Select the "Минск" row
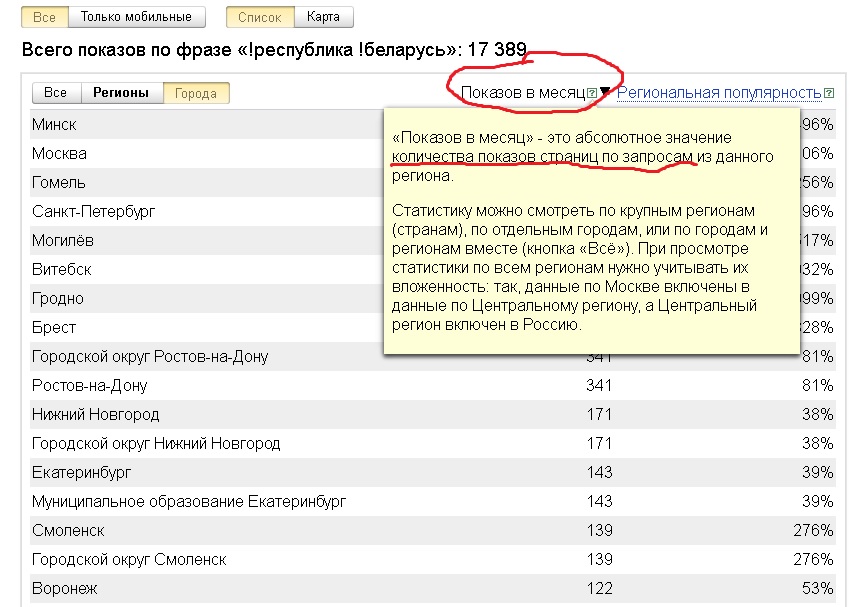 (54, 125)
